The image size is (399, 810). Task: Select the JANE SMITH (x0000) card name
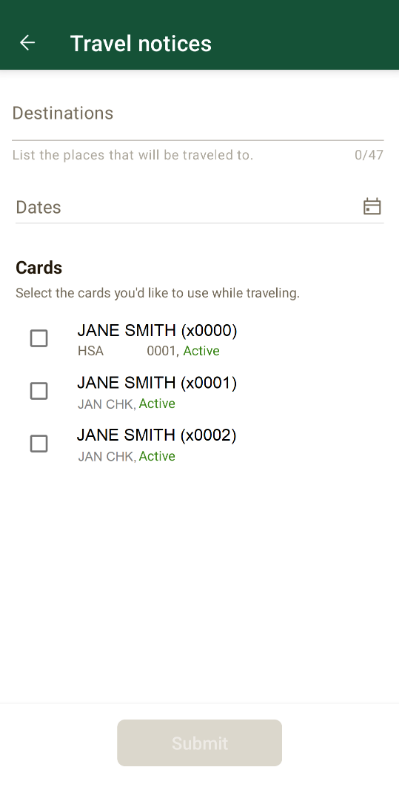[x=157, y=331]
